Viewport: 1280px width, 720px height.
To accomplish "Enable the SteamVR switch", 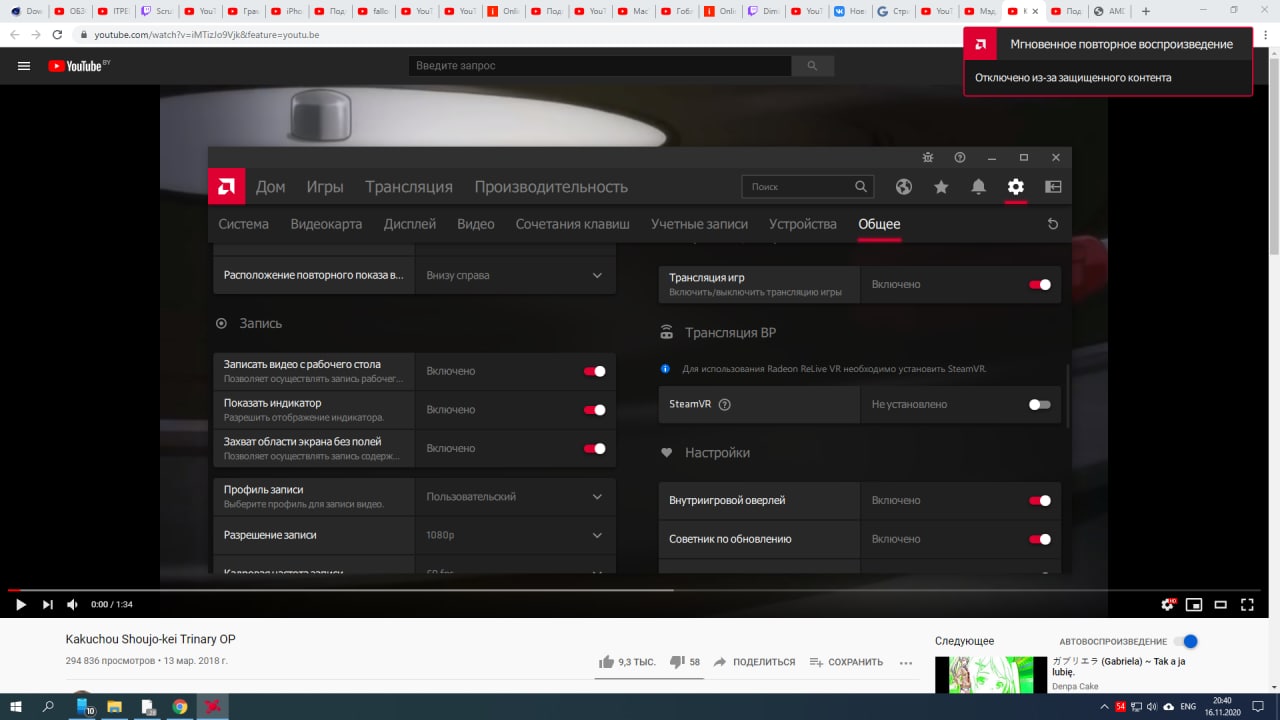I will (x=1040, y=404).
